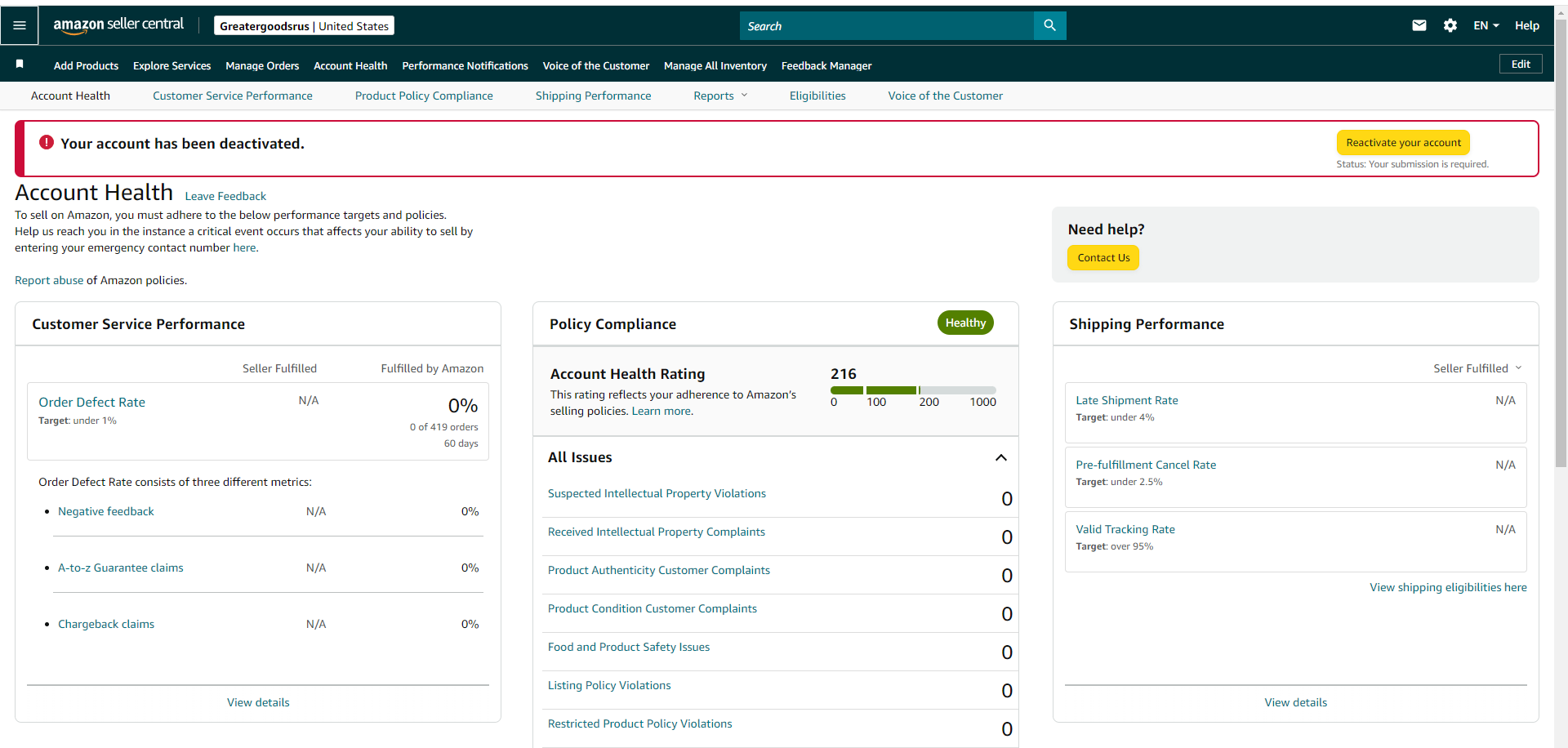1568x748 pixels.
Task: Open Help in the top bar
Action: point(1526,25)
